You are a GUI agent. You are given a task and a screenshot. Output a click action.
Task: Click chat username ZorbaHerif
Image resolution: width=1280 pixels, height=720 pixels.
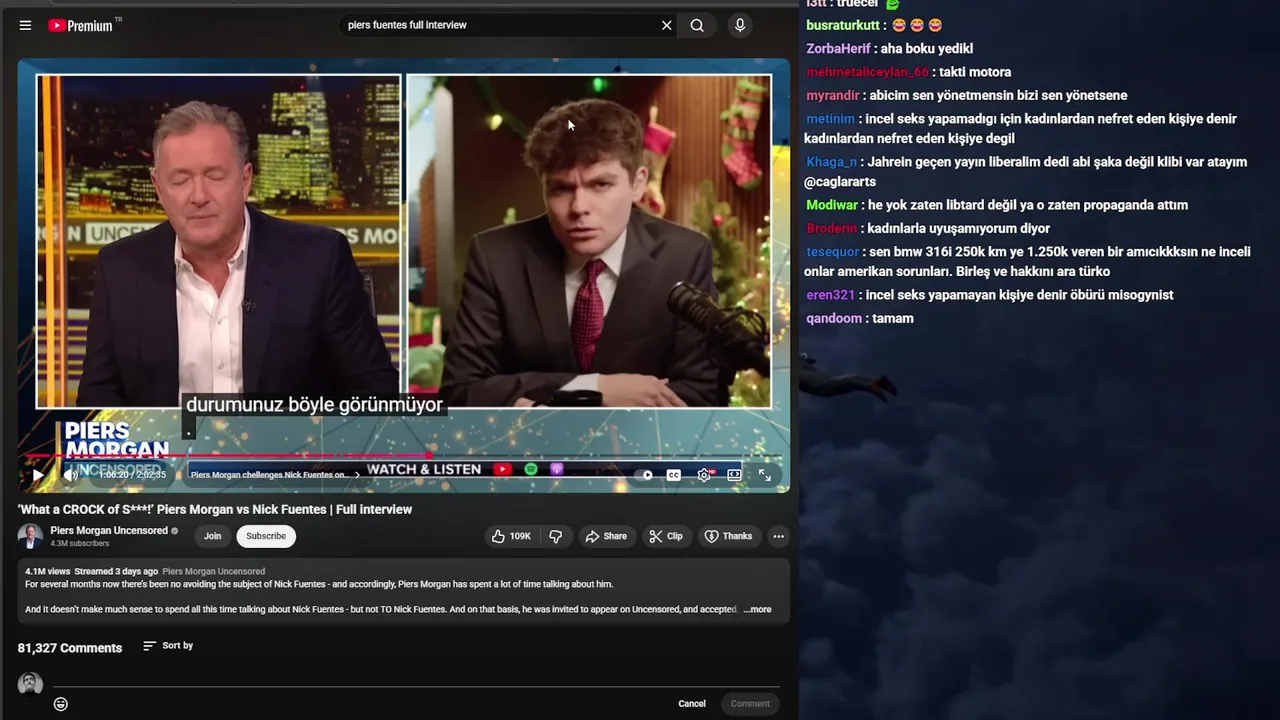coord(838,48)
